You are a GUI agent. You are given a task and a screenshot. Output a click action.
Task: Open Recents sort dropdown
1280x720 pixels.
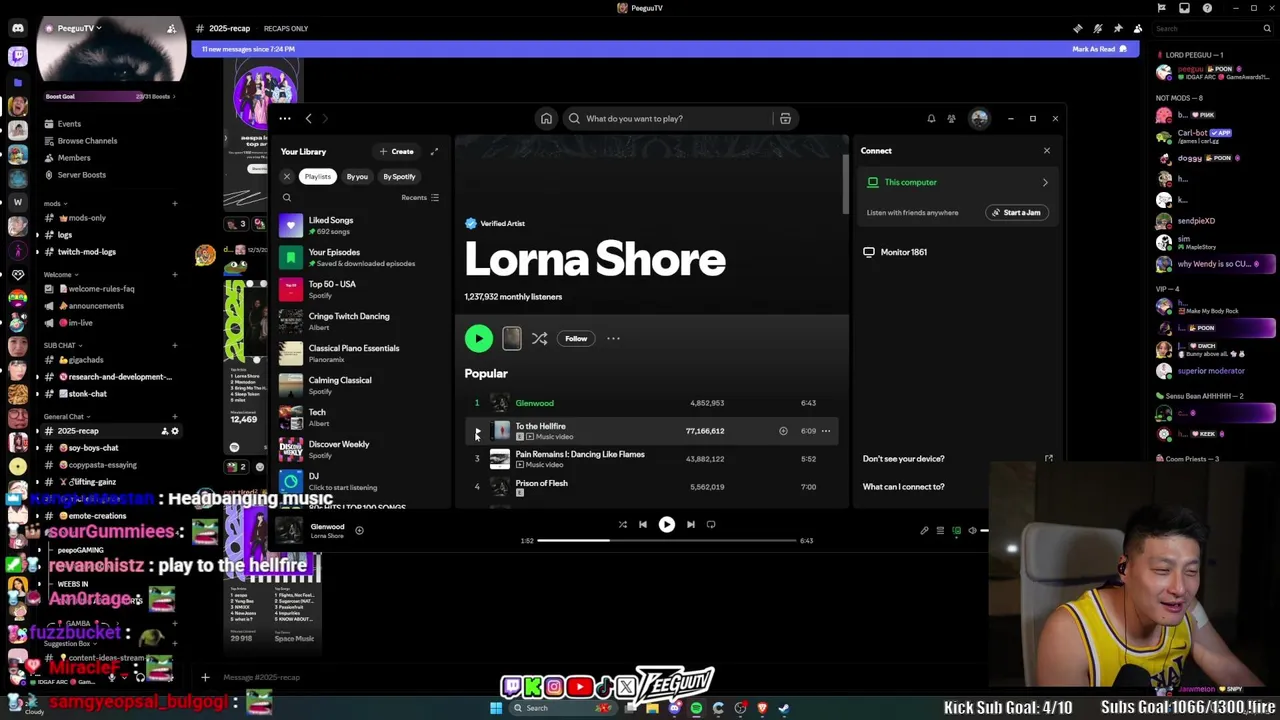[x=420, y=198]
